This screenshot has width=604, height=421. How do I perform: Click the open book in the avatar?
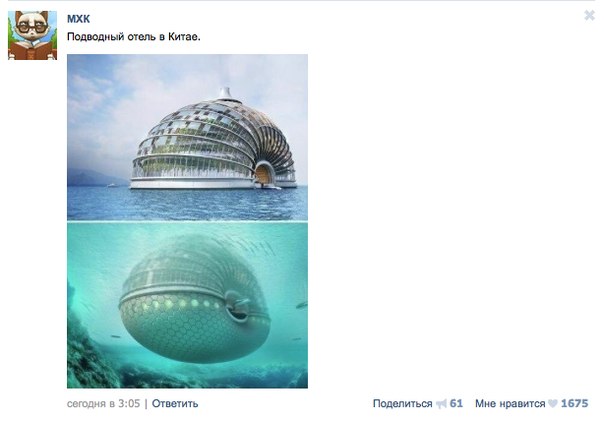tap(32, 50)
